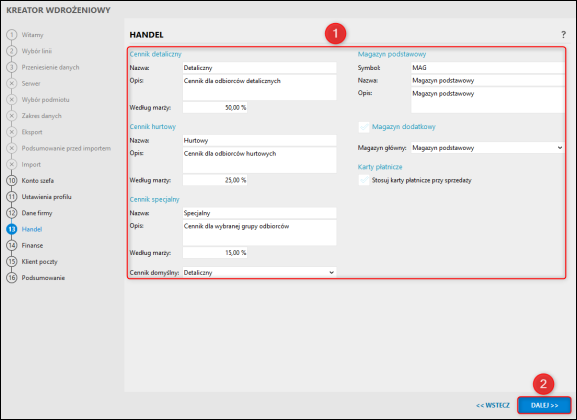The width and height of the screenshot is (577, 420).
Task: Select step 14 Finanse circle icon
Action: (12, 245)
